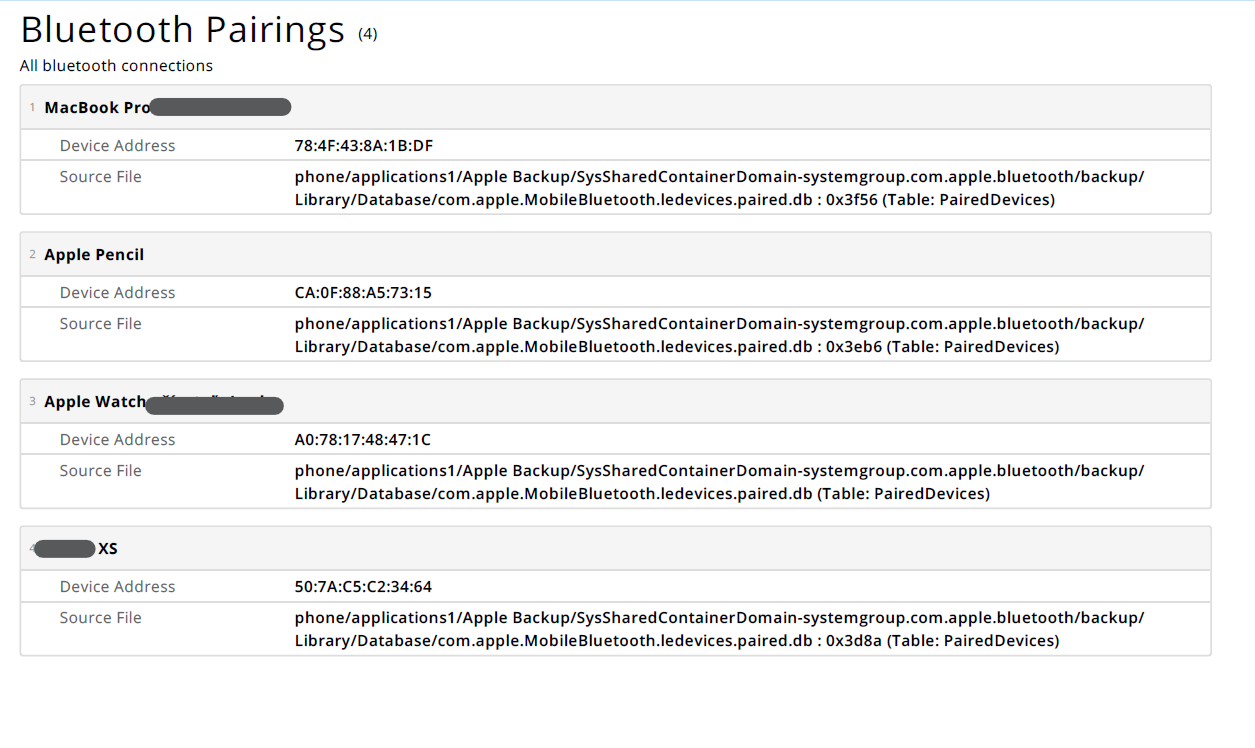This screenshot has height=748, width=1255.
Task: Open source file path ending in 0x3f56
Action: (x=719, y=188)
